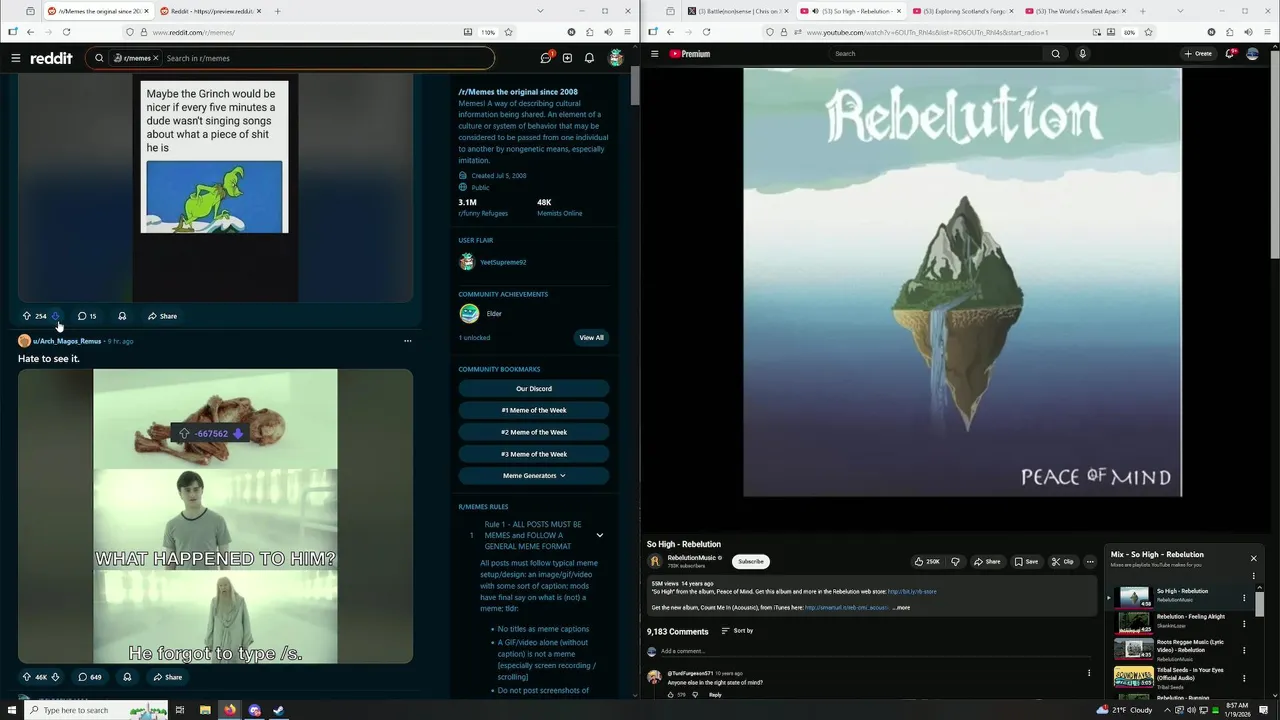This screenshot has height=720, width=1280.
Task: Click Elder achievement badge icon
Action: pos(469,314)
